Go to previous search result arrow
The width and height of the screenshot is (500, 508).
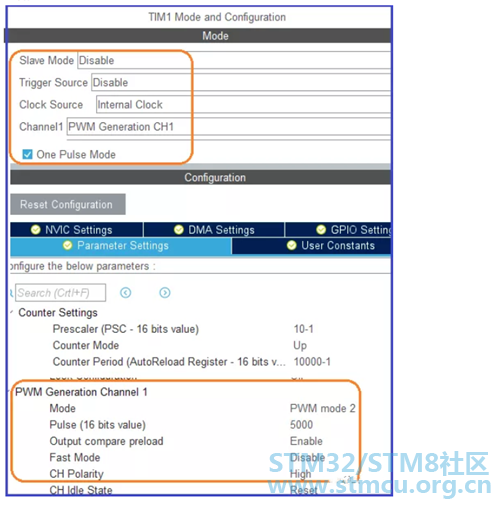126,293
